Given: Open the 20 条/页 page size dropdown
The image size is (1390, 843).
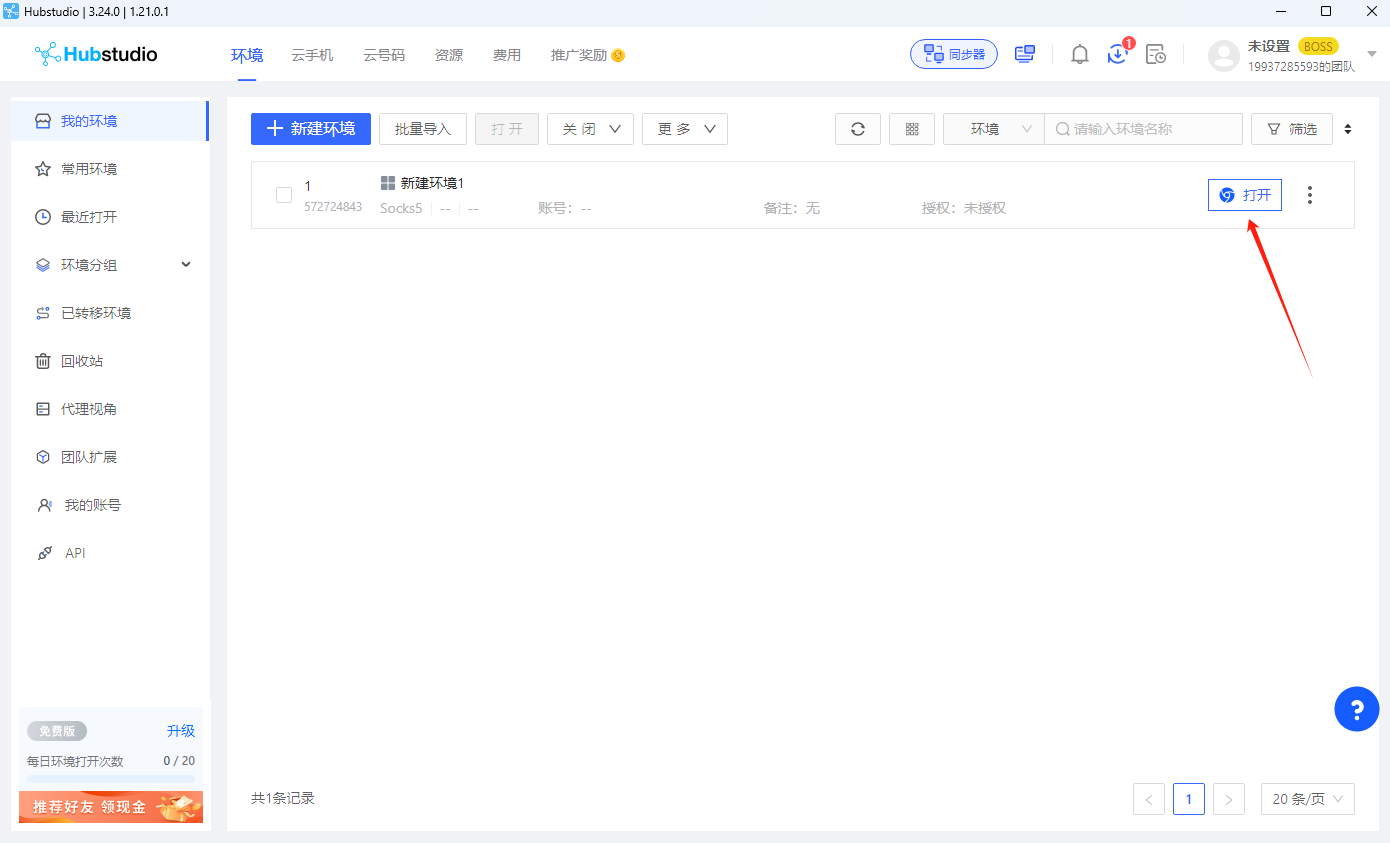Looking at the screenshot, I should click(x=1308, y=799).
